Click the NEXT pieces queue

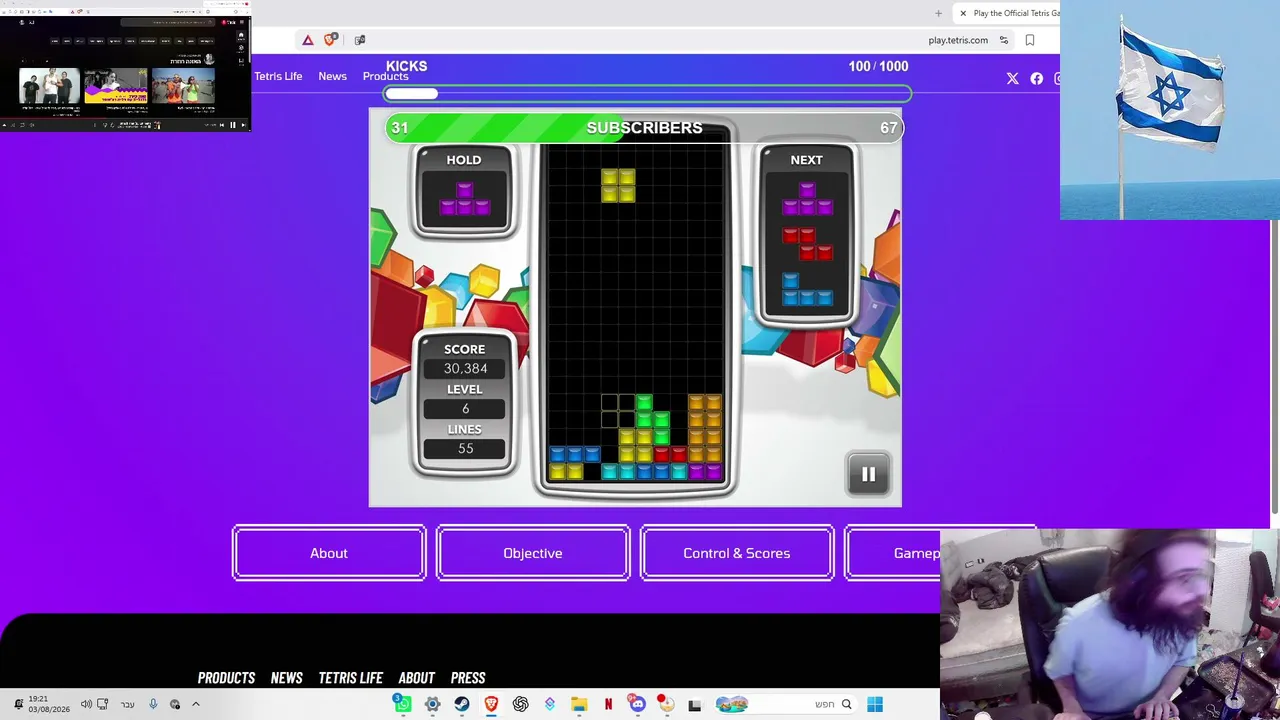(x=807, y=236)
